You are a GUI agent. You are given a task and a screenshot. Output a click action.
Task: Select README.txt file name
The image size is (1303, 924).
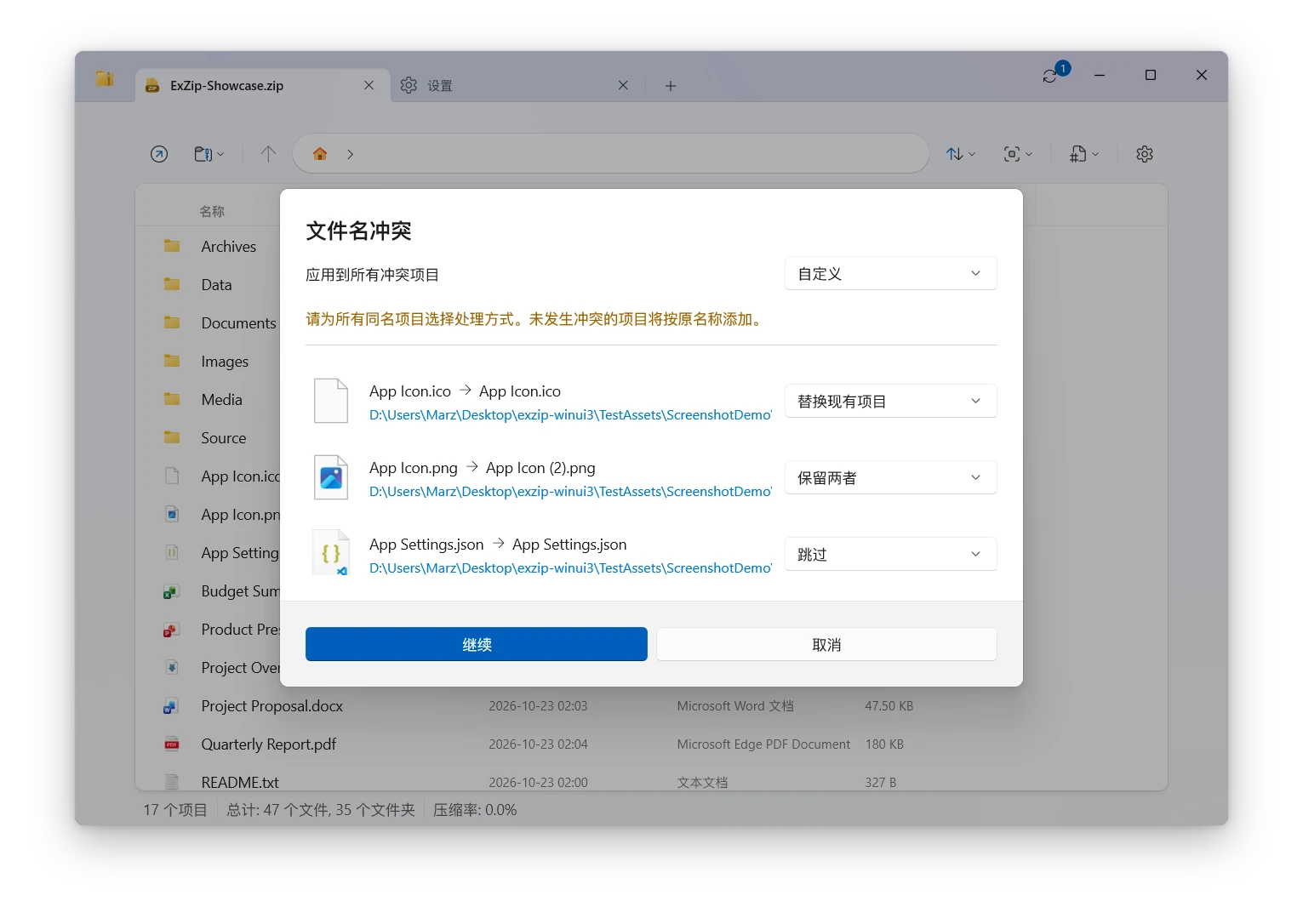point(240,782)
